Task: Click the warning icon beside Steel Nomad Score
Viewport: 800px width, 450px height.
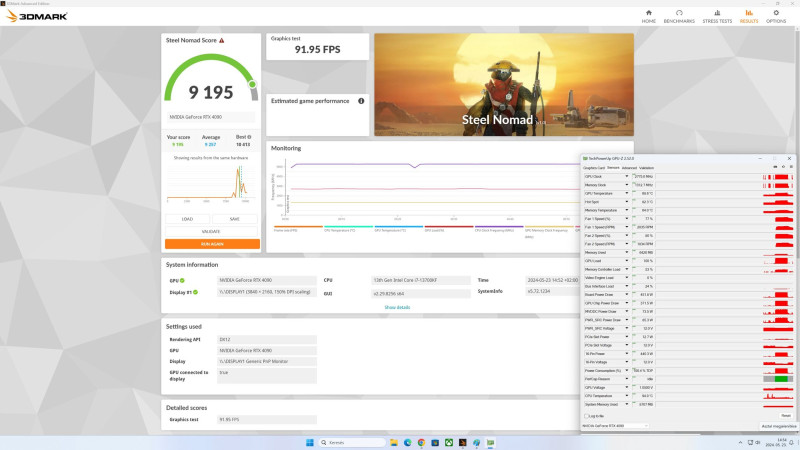Action: tap(221, 40)
